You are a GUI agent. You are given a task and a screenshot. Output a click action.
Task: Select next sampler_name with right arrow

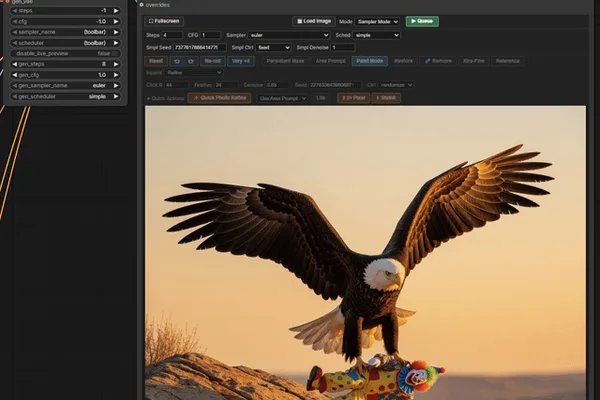(x=116, y=32)
